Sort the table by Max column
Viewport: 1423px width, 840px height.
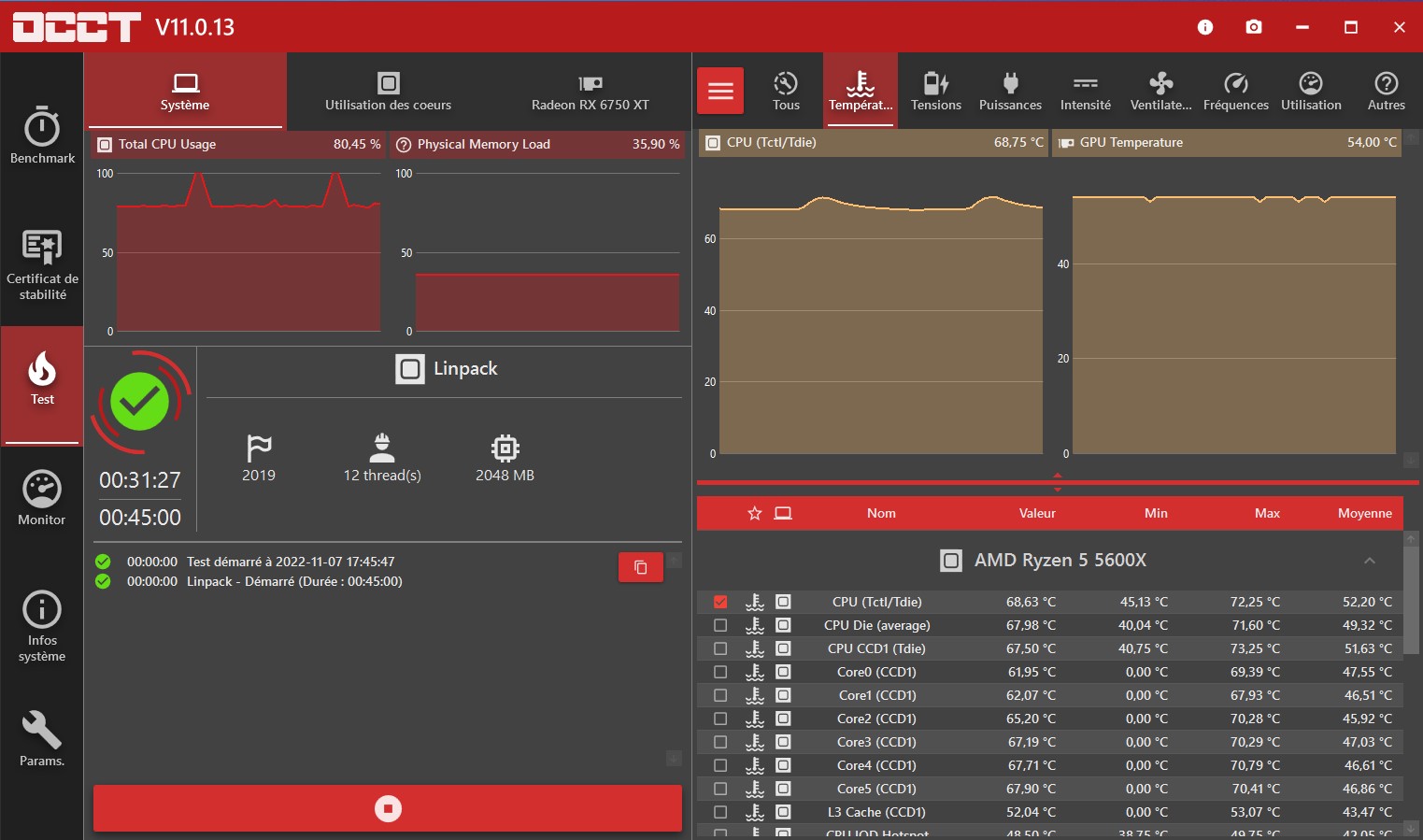coord(1267,513)
